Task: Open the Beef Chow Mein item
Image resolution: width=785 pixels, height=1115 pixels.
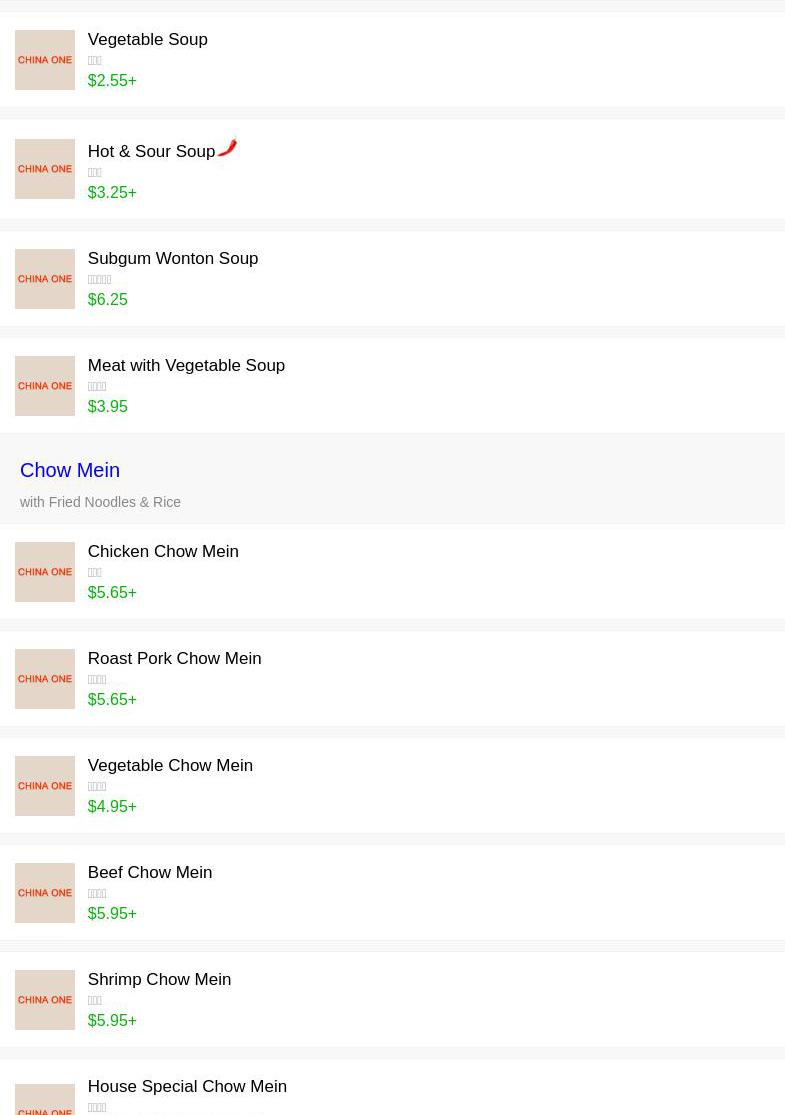Action: click(x=150, y=873)
